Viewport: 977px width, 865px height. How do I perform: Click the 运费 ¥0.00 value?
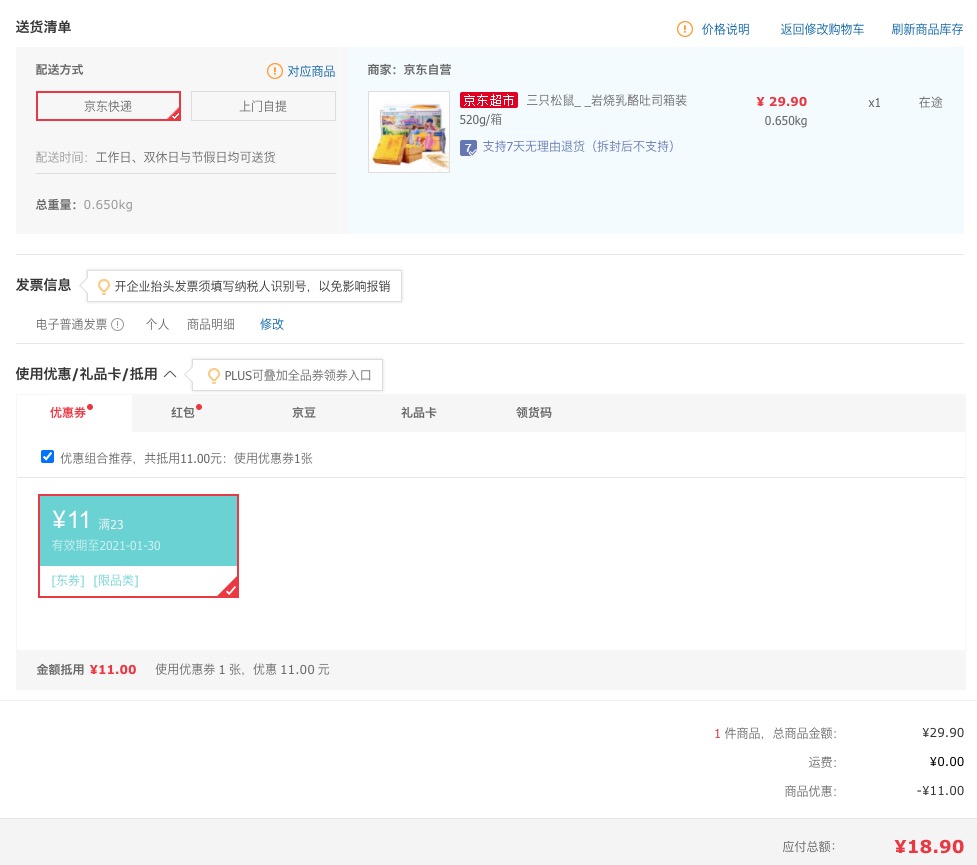(946, 762)
